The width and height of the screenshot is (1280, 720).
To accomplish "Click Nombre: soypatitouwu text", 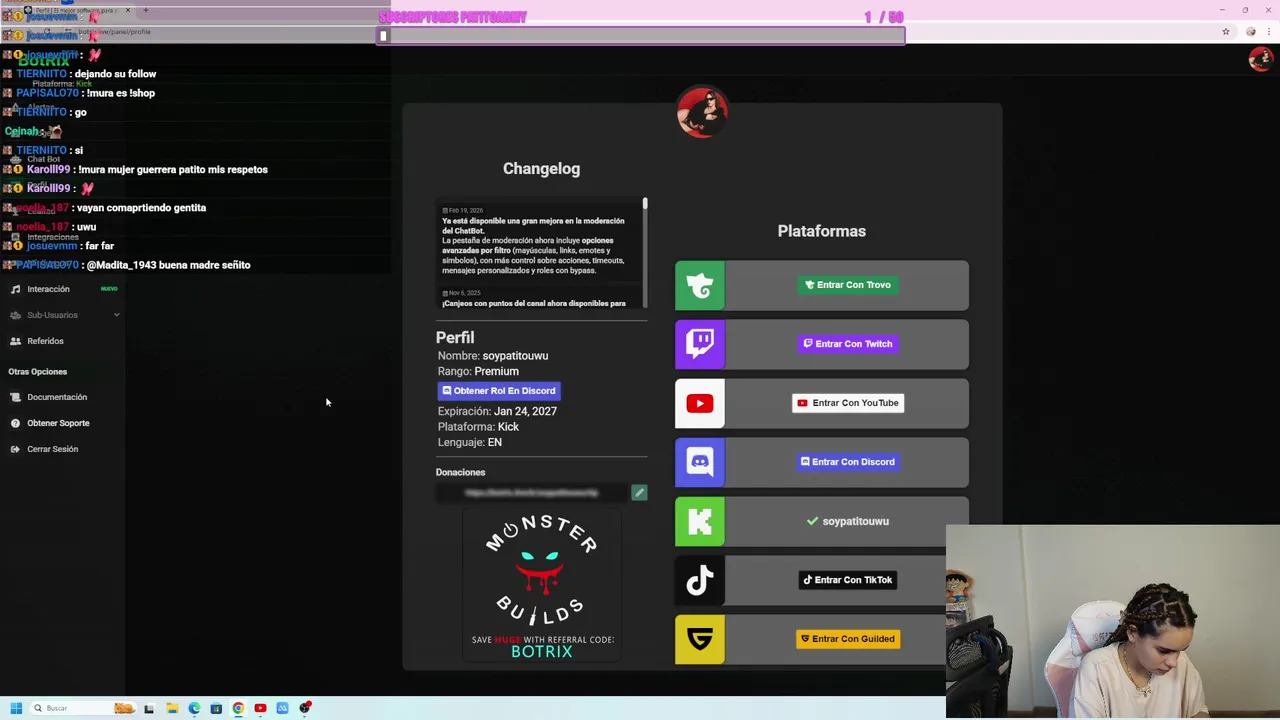I will pyautogui.click(x=493, y=356).
